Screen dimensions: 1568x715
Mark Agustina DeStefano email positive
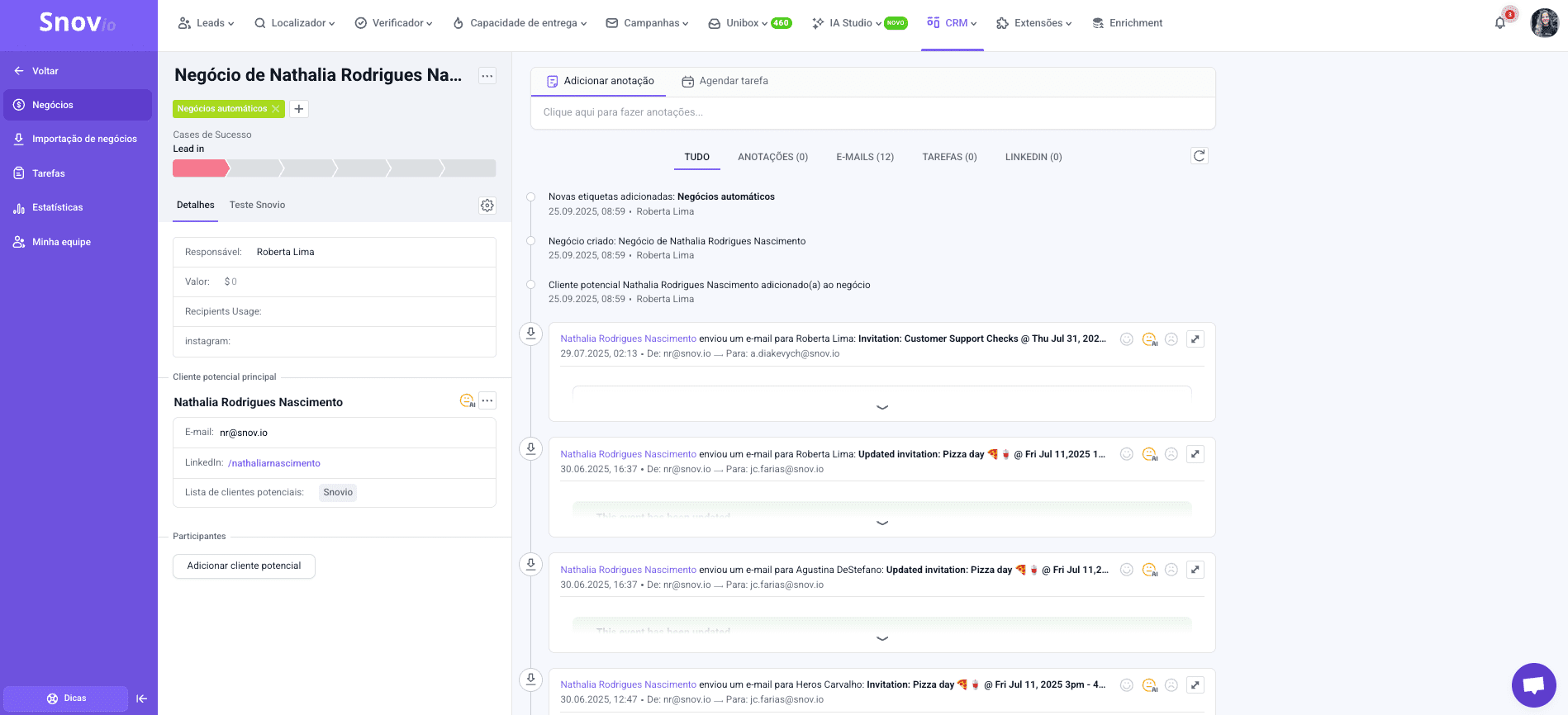pos(1126,570)
